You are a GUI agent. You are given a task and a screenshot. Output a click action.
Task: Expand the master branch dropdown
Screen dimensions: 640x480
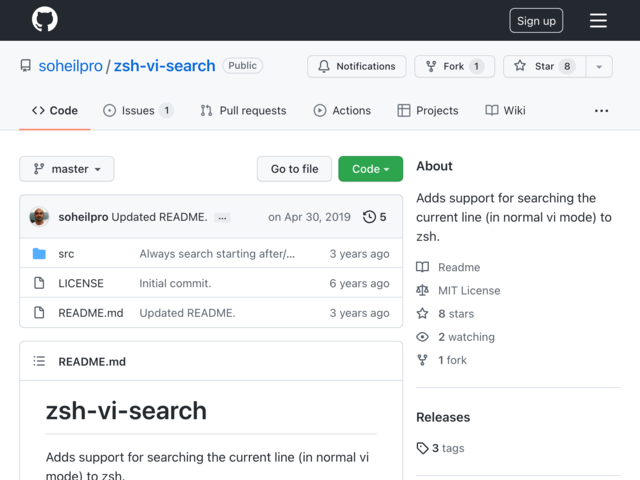point(67,169)
